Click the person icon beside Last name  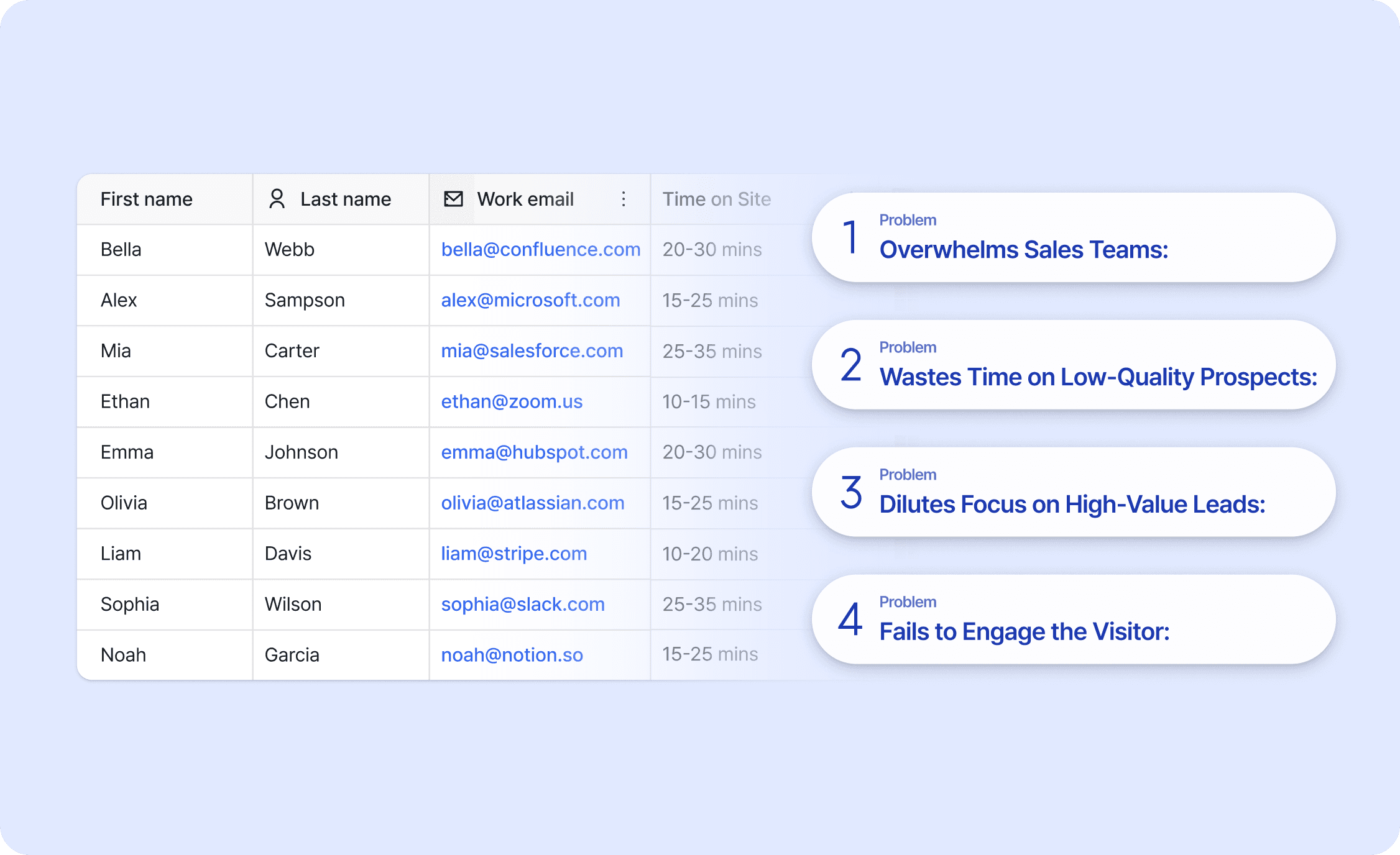[277, 199]
